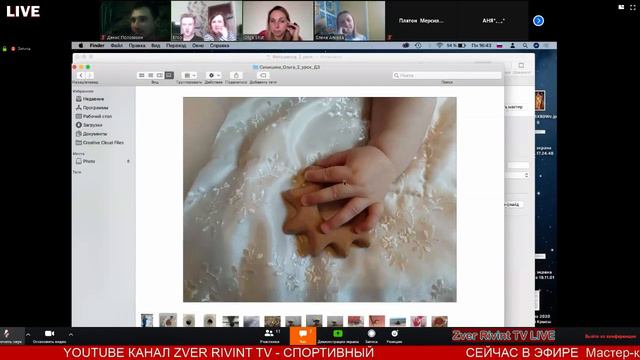The height and width of the screenshot is (360, 640).
Task: Toggle Zoom stop video button
Action: coord(49,336)
